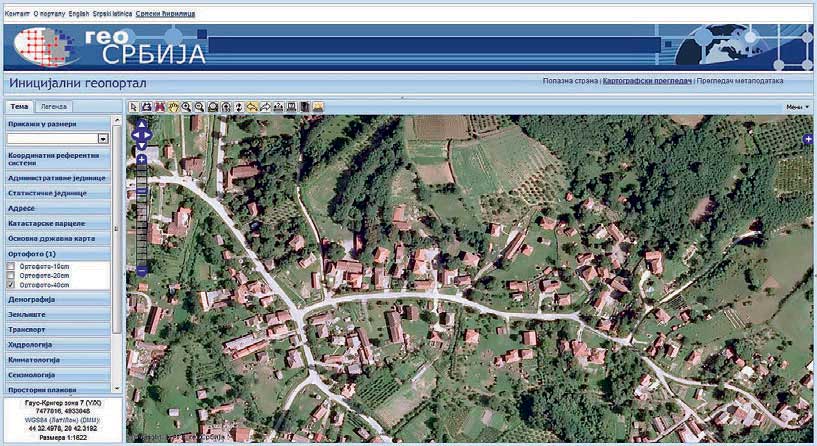Uncheck the Ортофото-40cm layer
This screenshot has height=446, width=817.
[x=10, y=285]
